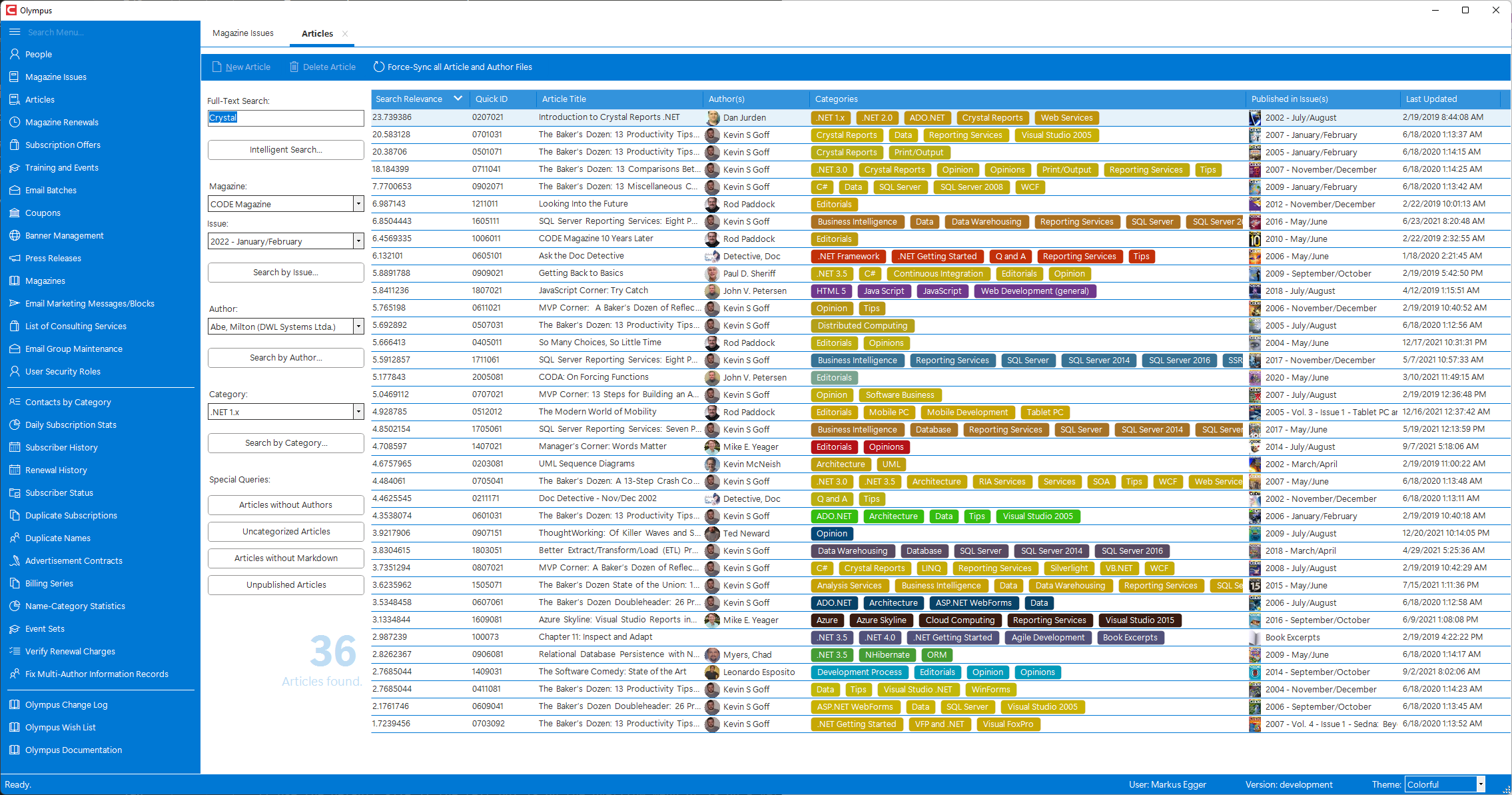Click the Daily Subscription Stats pie icon
This screenshot has width=1512, height=795.
click(x=15, y=425)
